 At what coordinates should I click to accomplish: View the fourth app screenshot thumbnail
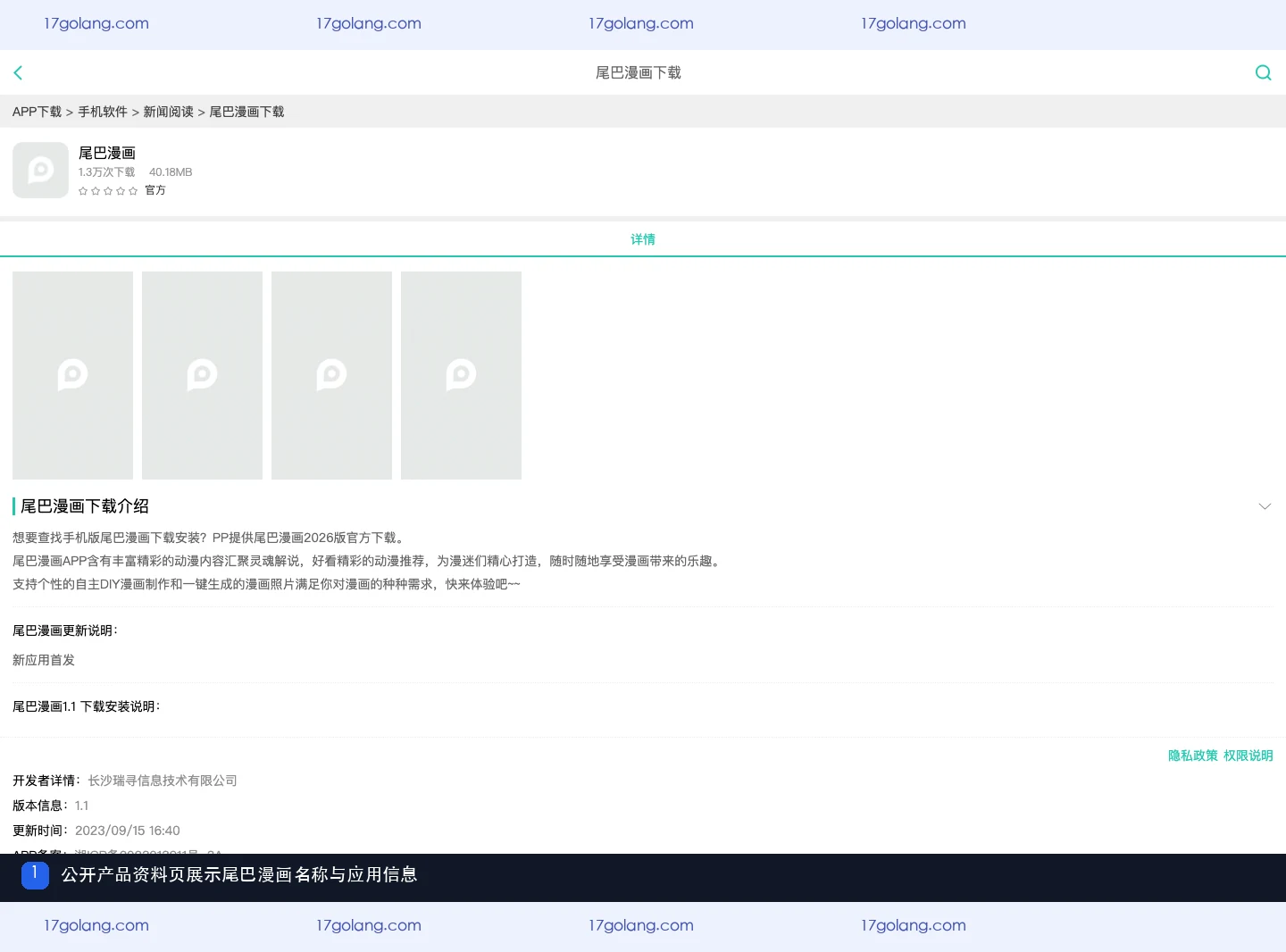pyautogui.click(x=461, y=375)
